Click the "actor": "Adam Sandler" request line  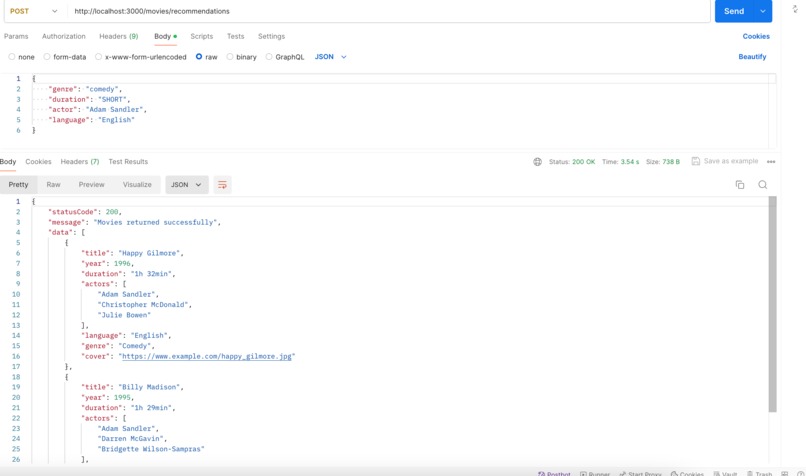tap(97, 109)
